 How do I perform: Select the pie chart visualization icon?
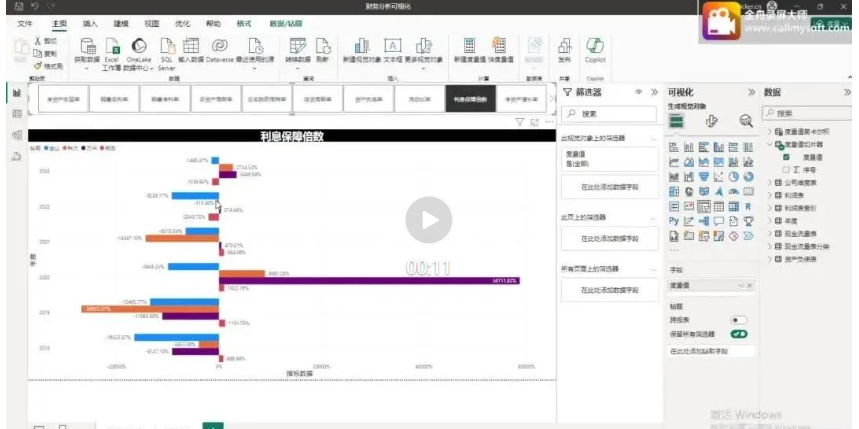[x=734, y=177]
